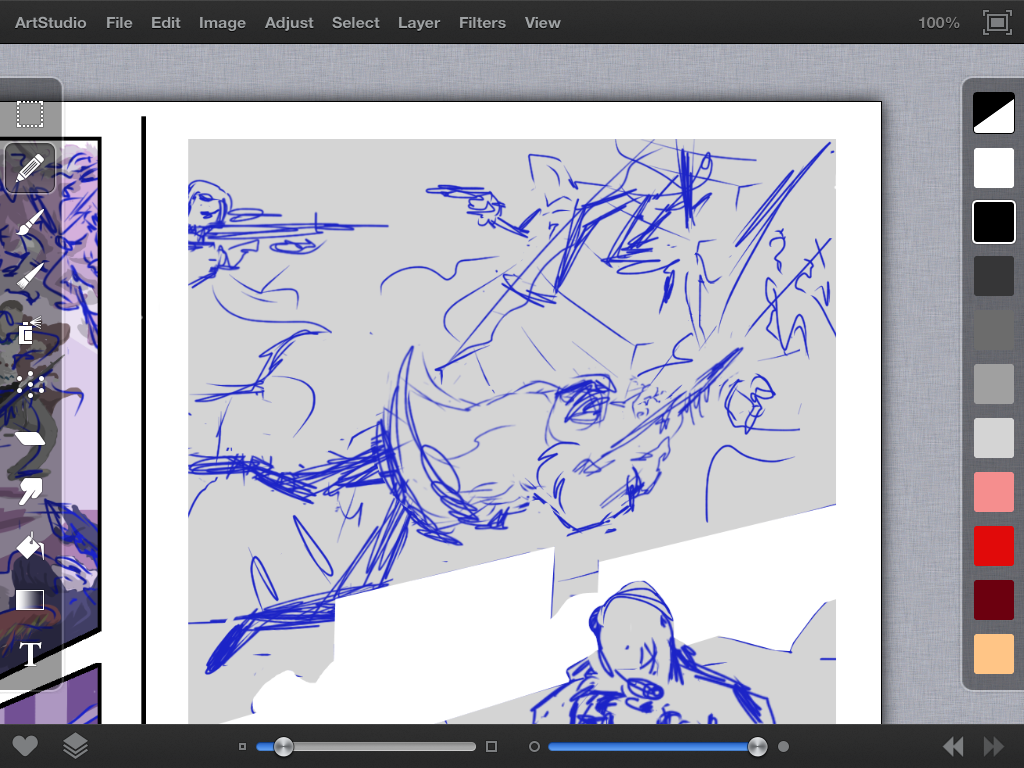Viewport: 1024px width, 768px height.
Task: Select the thin Brush tool
Action: click(x=30, y=276)
